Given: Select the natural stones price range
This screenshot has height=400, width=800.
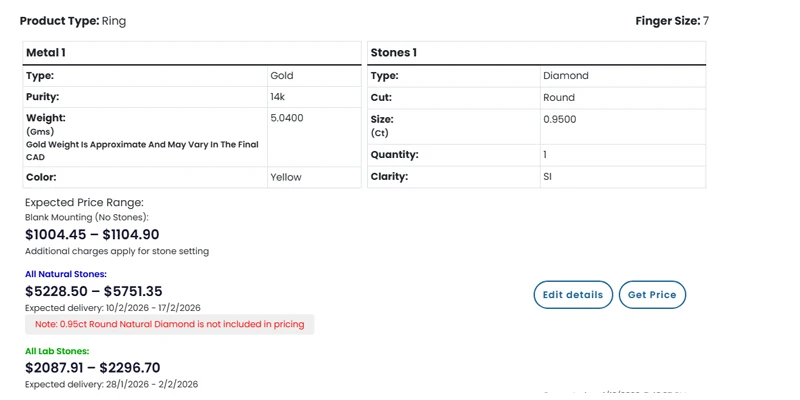Looking at the screenshot, I should click(93, 291).
